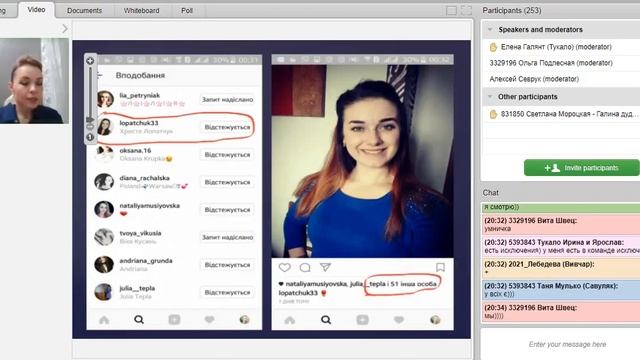This screenshot has width=640, height=360.
Task: Click search icon in left phone screen
Action: coord(139,320)
